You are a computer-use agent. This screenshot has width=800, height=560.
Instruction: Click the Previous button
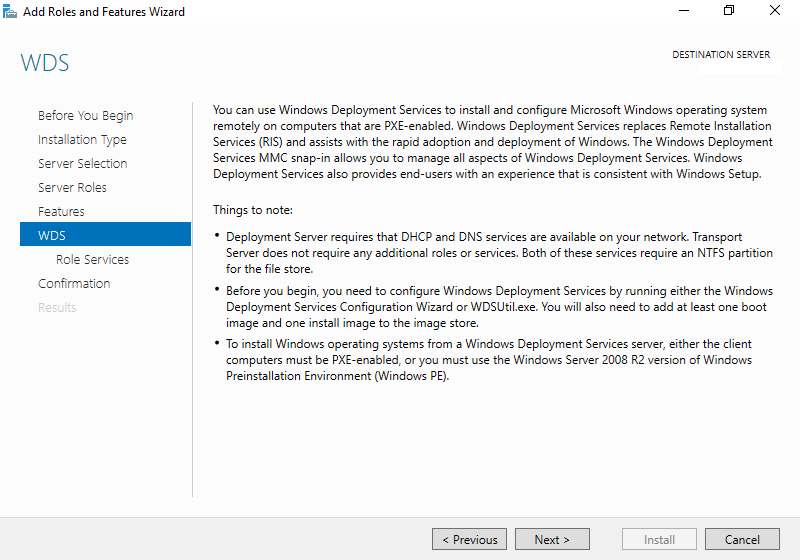click(x=469, y=539)
